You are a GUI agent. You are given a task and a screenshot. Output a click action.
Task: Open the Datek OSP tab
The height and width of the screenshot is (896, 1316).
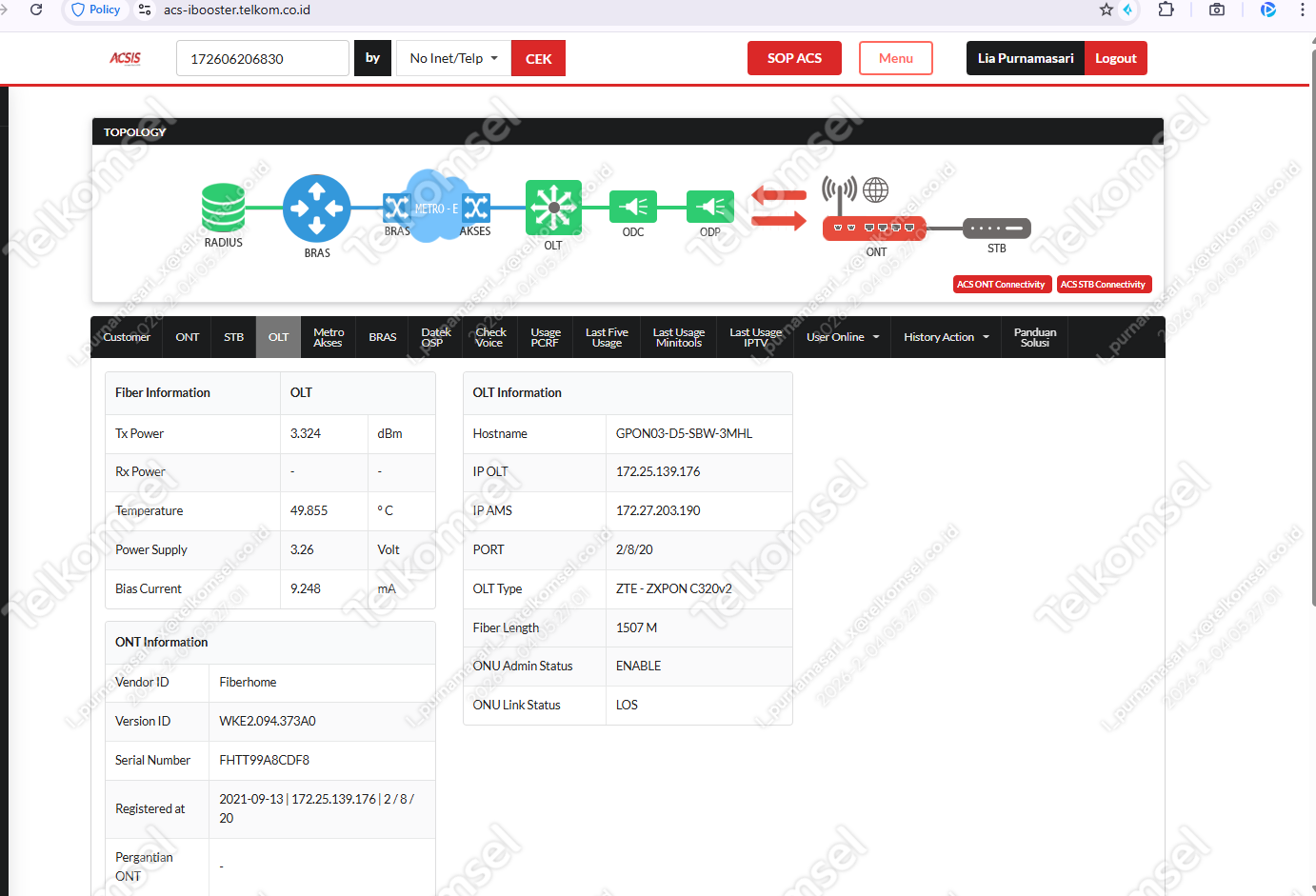tap(435, 337)
